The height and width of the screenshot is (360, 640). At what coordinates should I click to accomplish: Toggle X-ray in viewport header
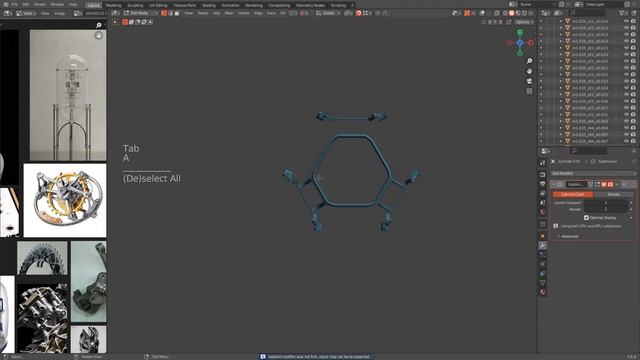pyautogui.click(x=497, y=13)
